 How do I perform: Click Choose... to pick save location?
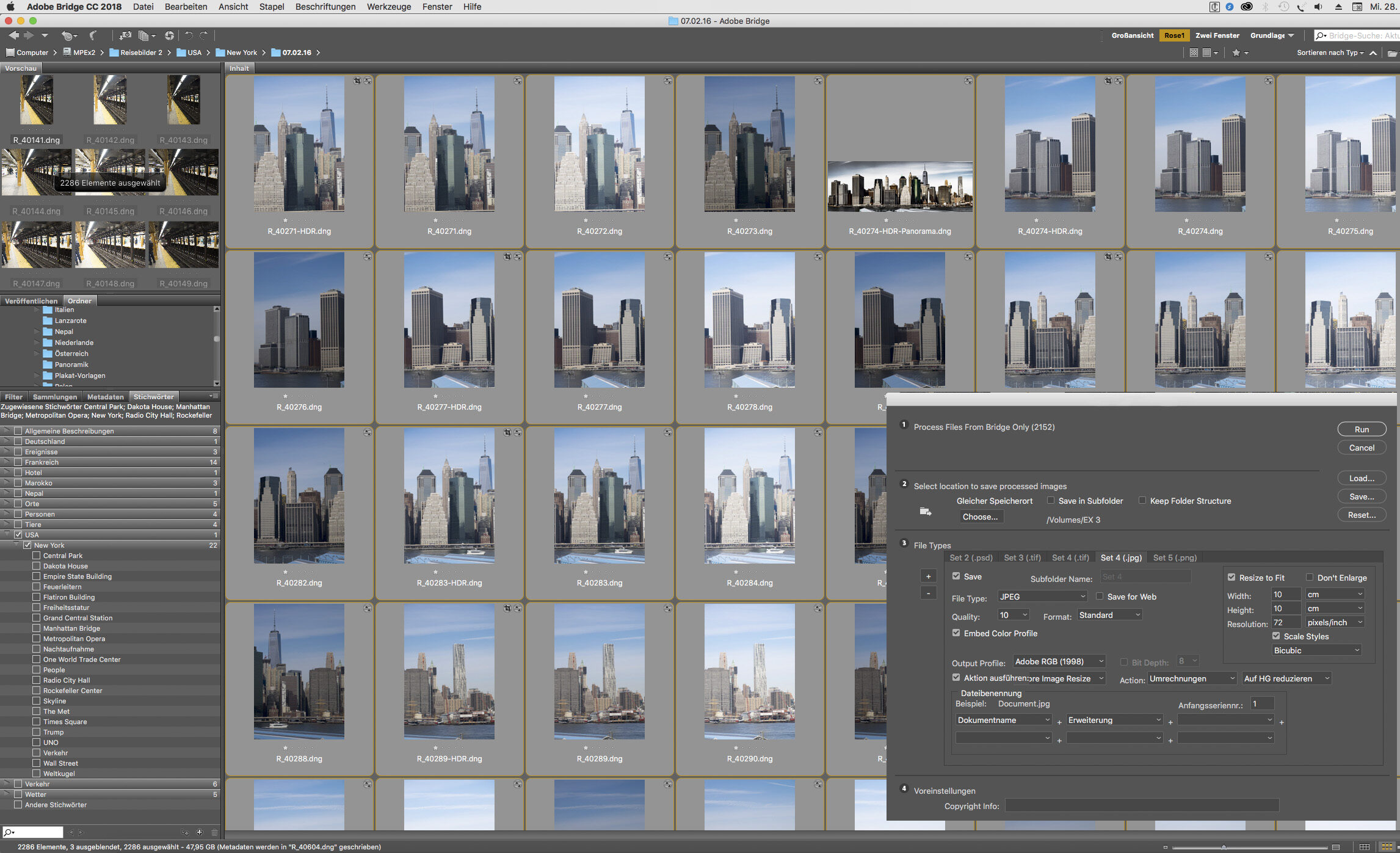tap(980, 517)
